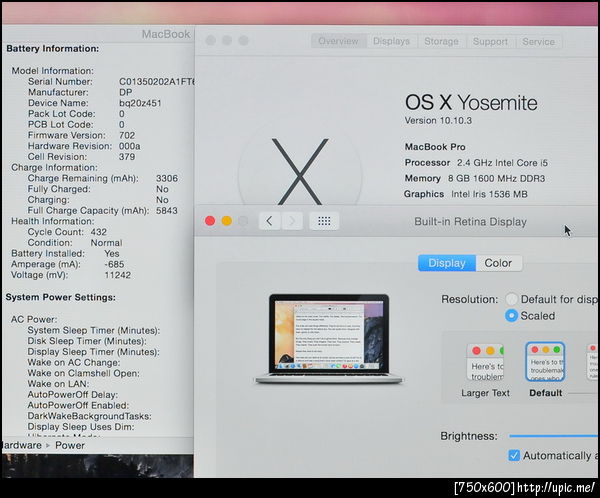Screen dimensions: 600x498
Task: Select Cycle Count value 432
Action: tap(99, 232)
